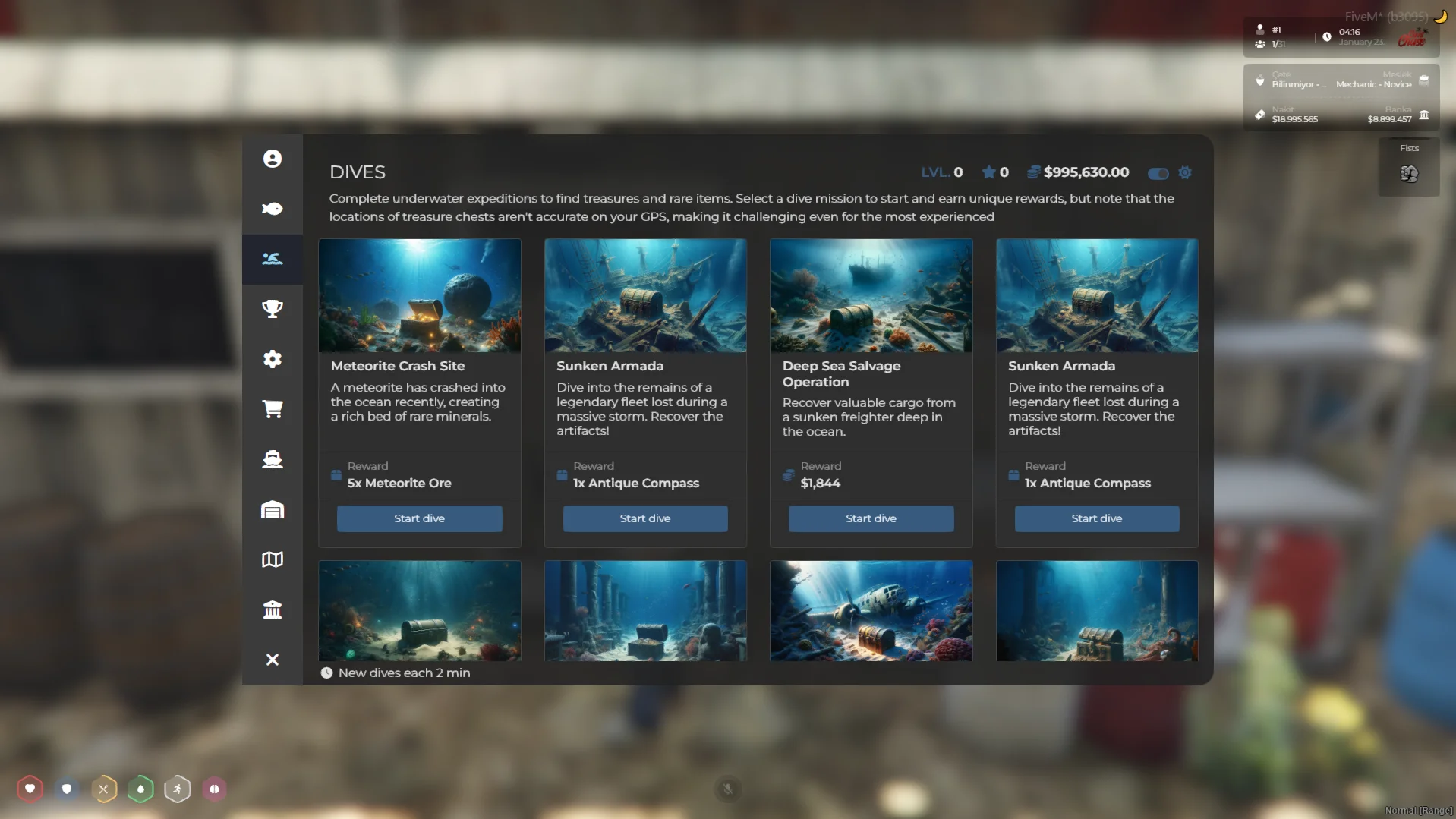Start the Deep Sea Salvage Operation dive
This screenshot has width=1456, height=819.
coord(871,518)
